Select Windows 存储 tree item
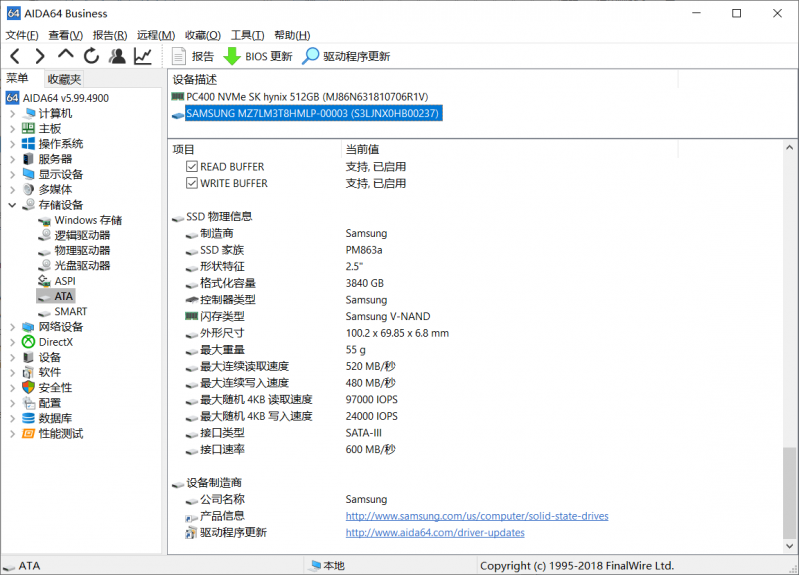Screen dimensions: 799x575 tap(88, 220)
